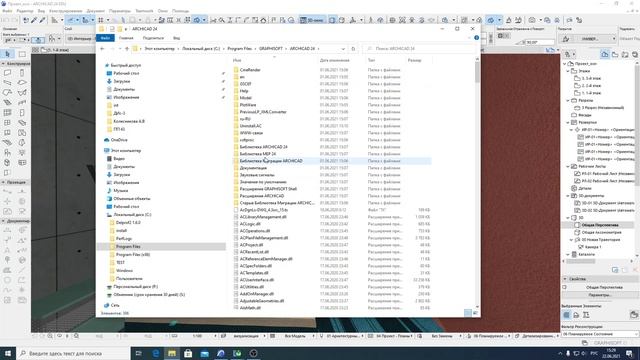Click the Параметры... button in Navigator

[x=600, y=295]
